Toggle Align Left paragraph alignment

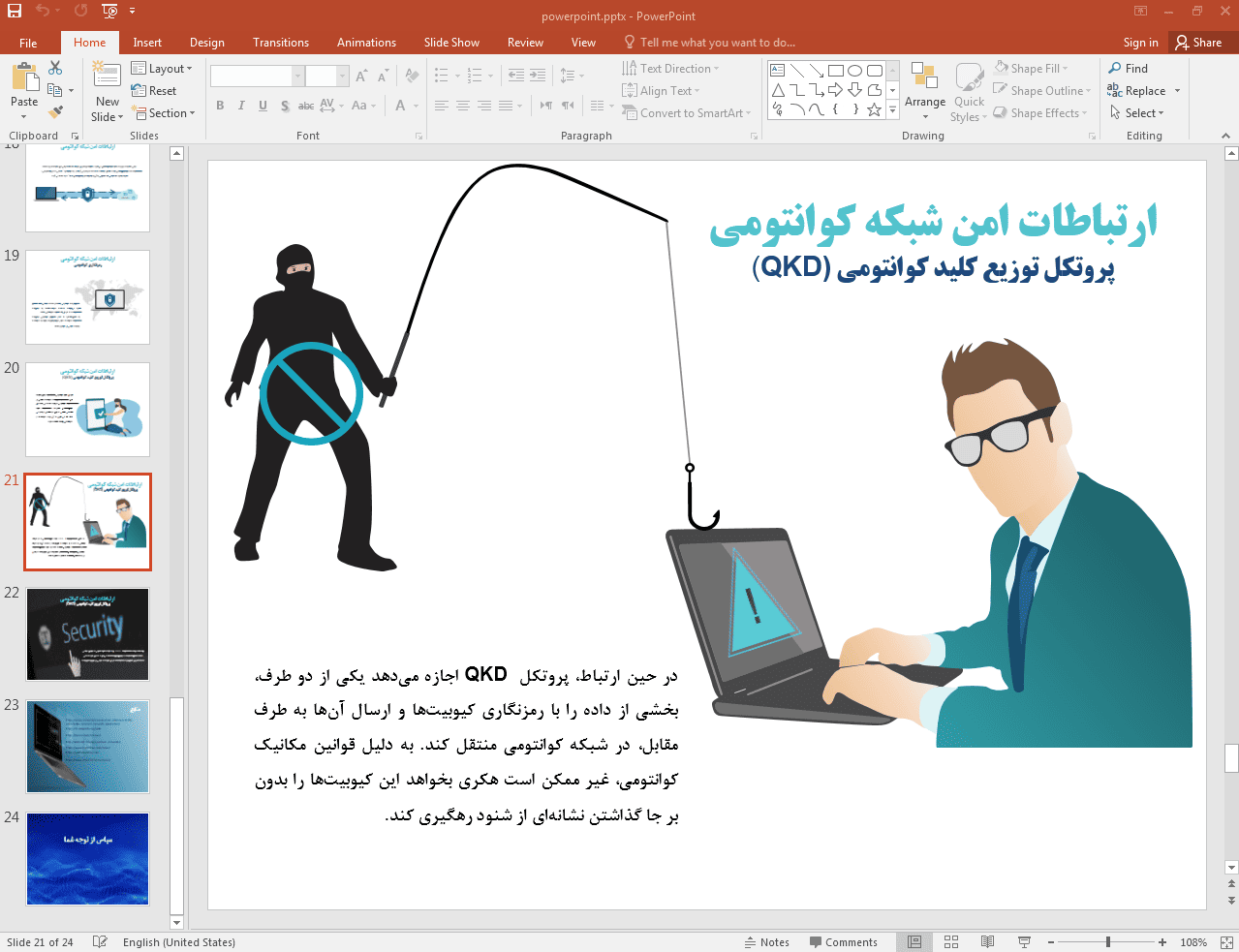pyautogui.click(x=442, y=106)
